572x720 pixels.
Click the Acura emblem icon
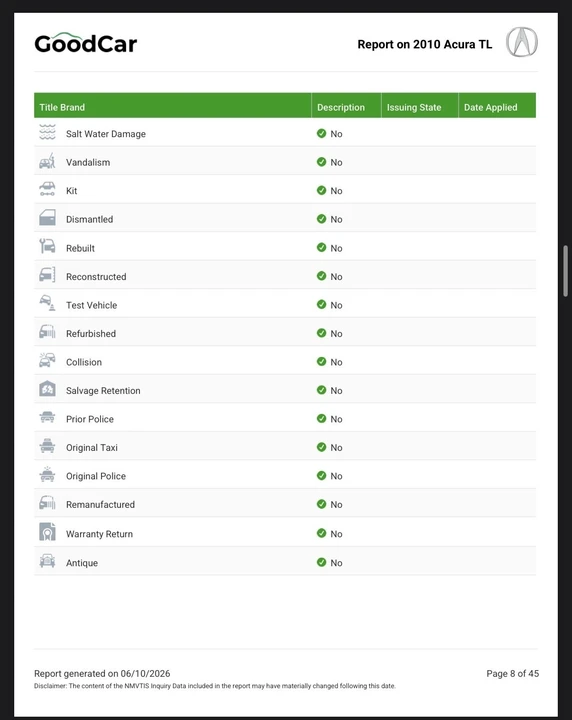(522, 42)
